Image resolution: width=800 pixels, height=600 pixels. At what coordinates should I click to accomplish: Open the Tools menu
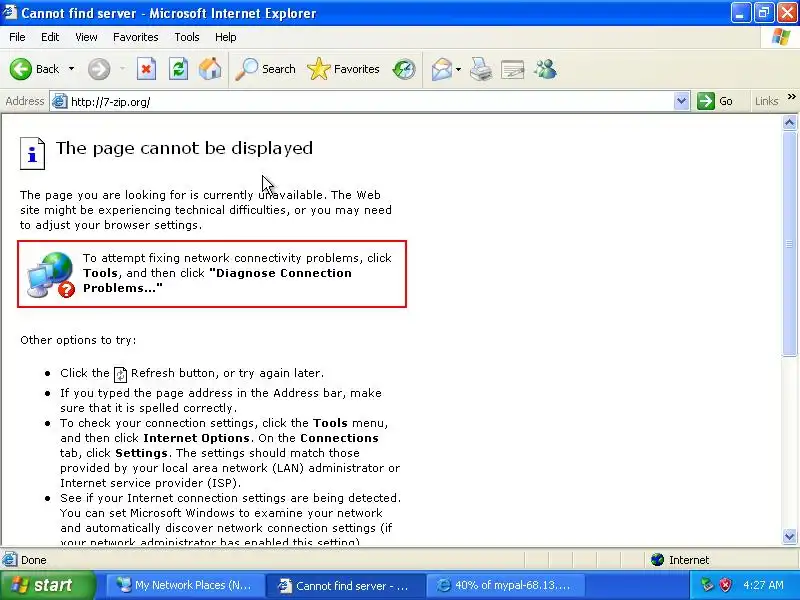(x=187, y=37)
